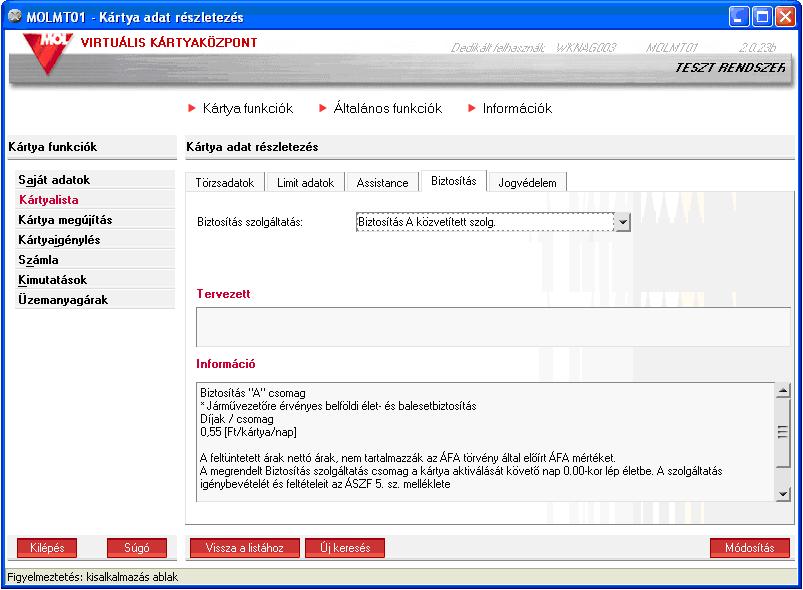Open the Kártya funkciók top menu
Image resolution: width=803 pixels, height=590 pixels.
coord(241,108)
